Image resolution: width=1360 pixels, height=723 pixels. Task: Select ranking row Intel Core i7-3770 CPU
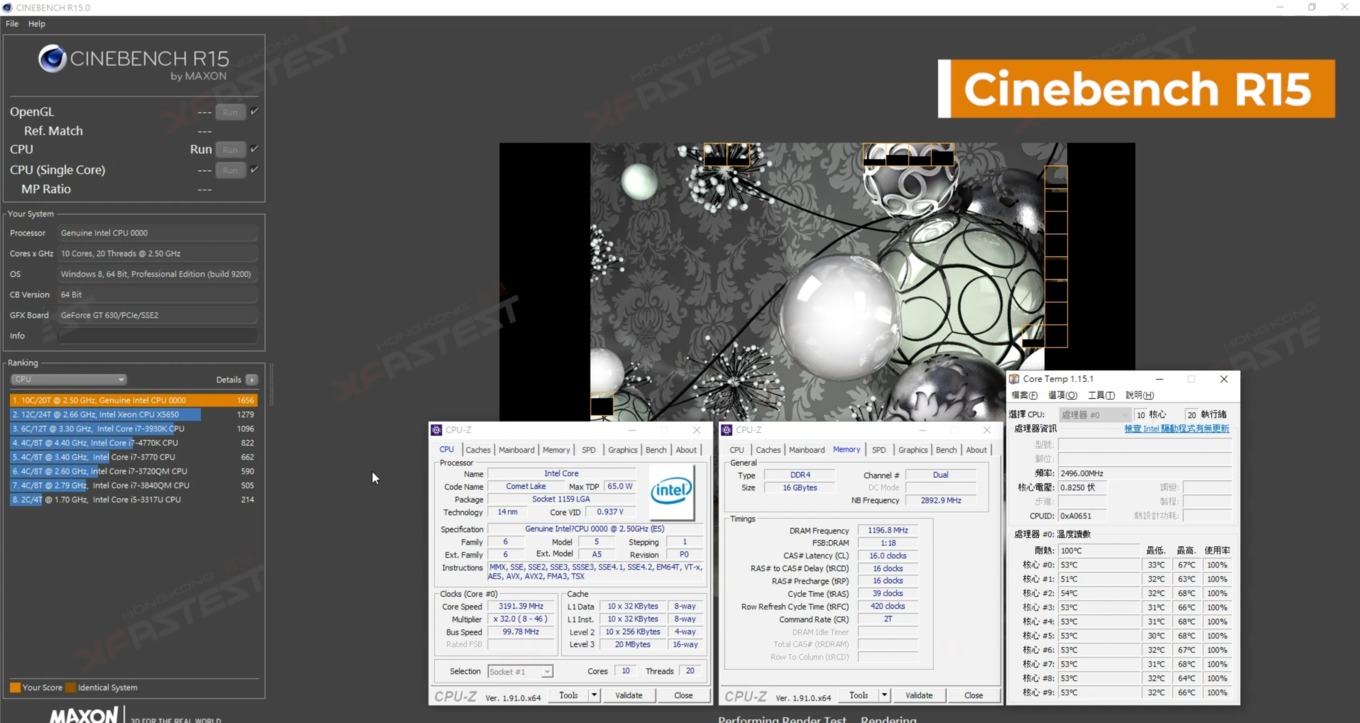tap(133, 457)
